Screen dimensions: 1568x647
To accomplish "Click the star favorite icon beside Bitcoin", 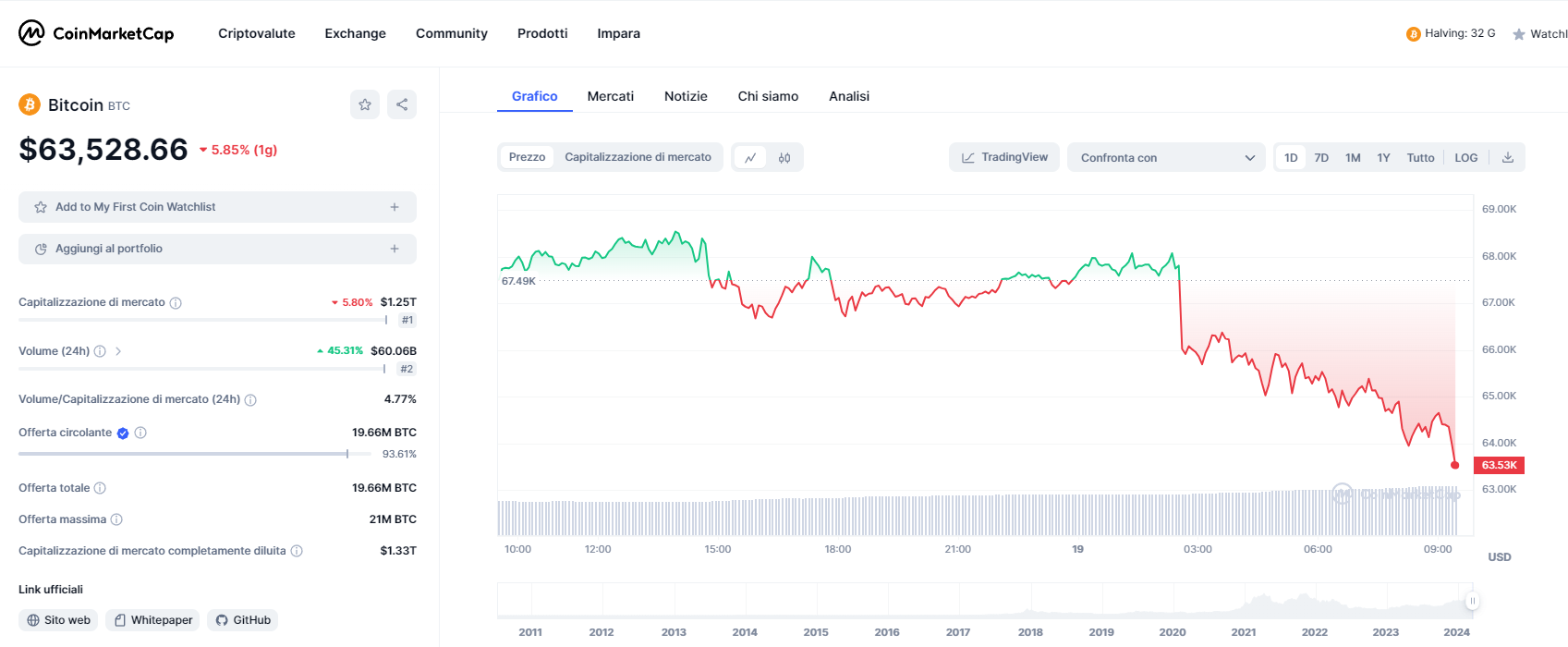I will pyautogui.click(x=365, y=104).
